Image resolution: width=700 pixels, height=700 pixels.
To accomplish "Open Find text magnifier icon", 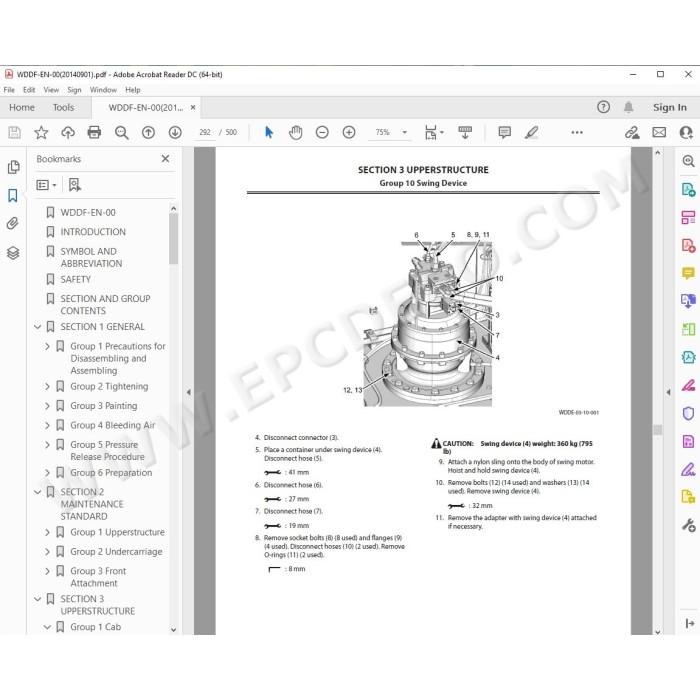I will click(121, 132).
